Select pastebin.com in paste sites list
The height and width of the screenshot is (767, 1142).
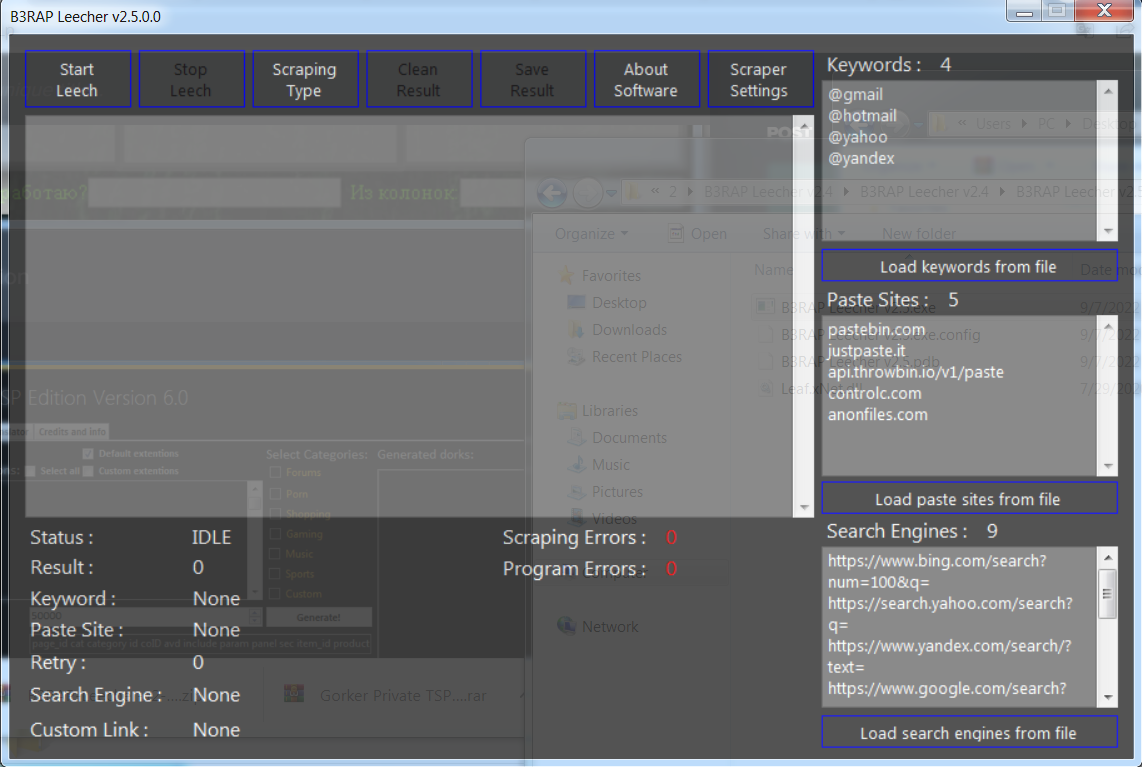tap(876, 329)
